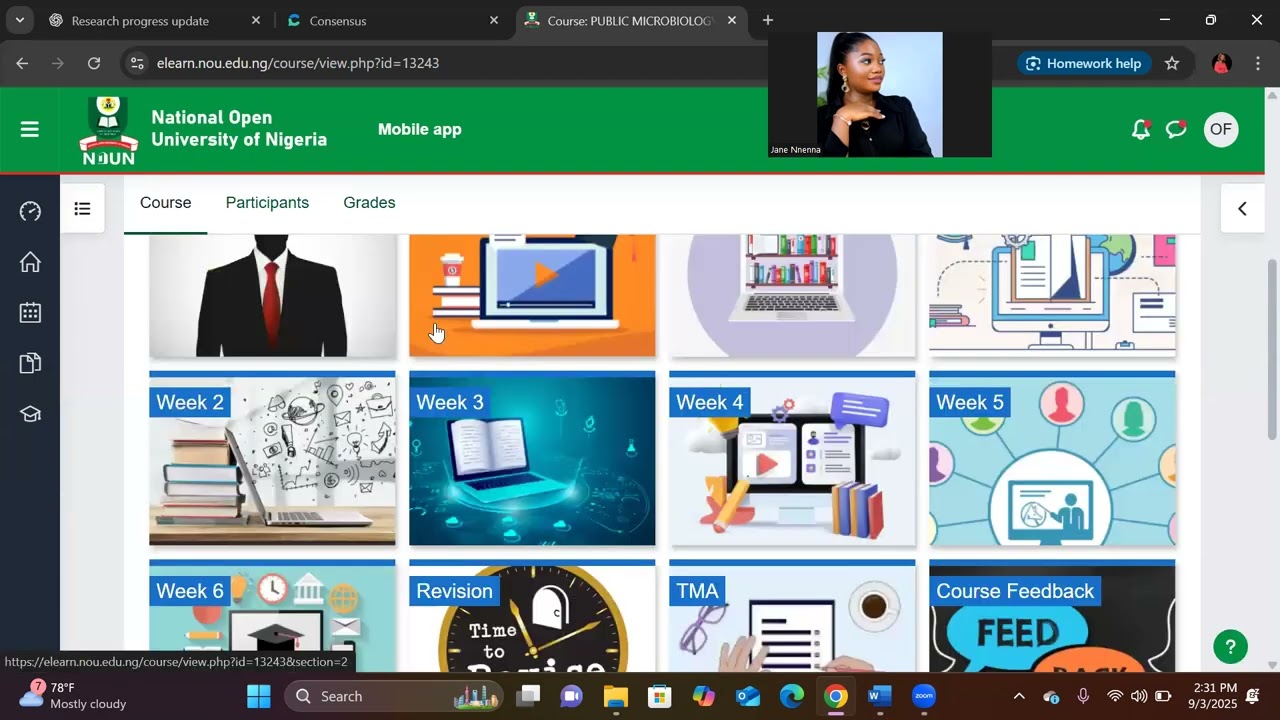Open the hamburger side menu in NOUN header

[x=30, y=129]
